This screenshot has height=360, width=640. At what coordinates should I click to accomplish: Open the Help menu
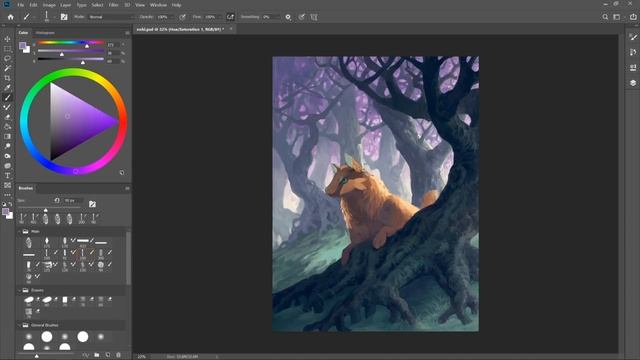click(176, 5)
